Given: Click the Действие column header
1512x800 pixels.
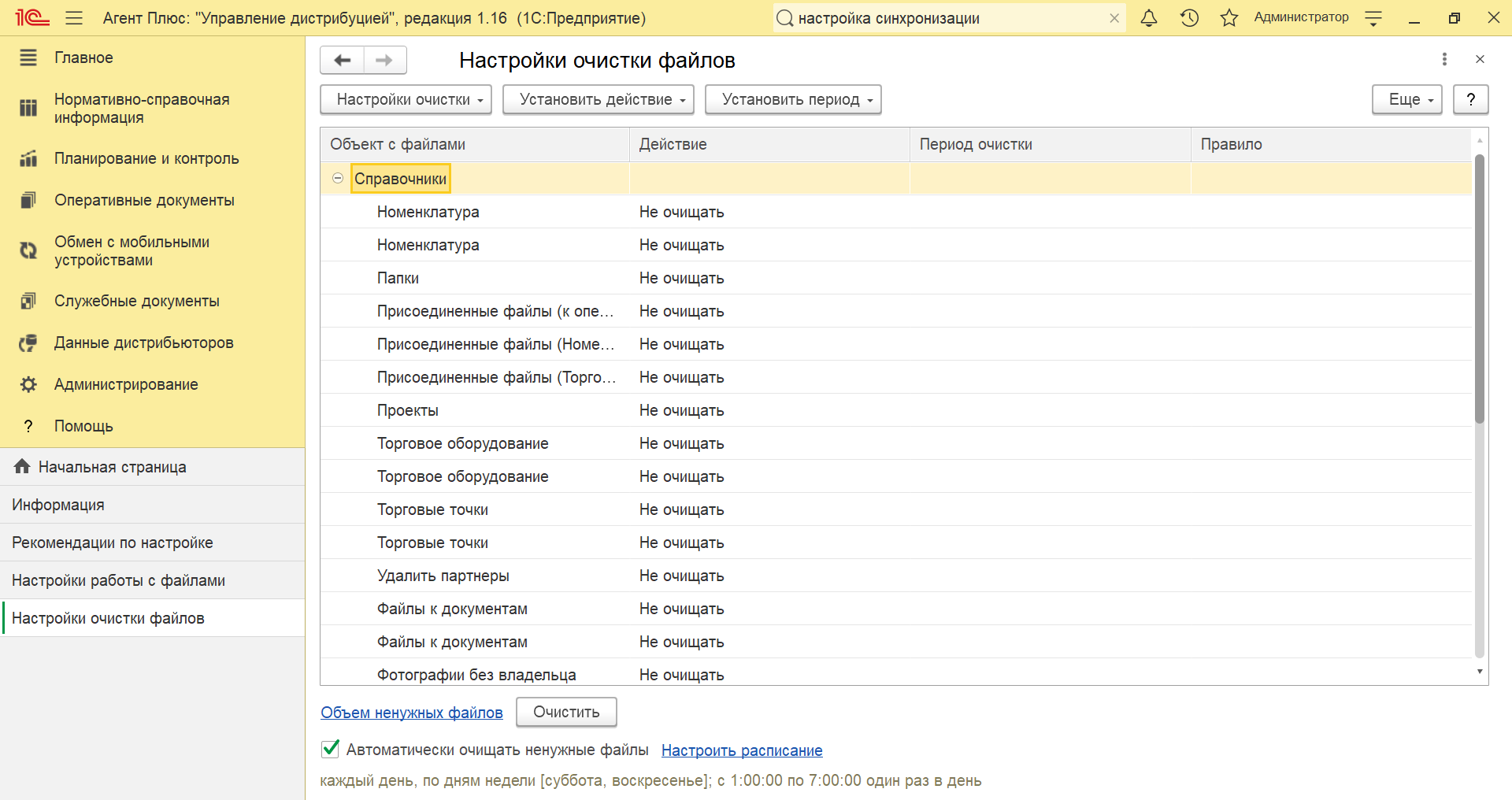Looking at the screenshot, I should [x=769, y=144].
